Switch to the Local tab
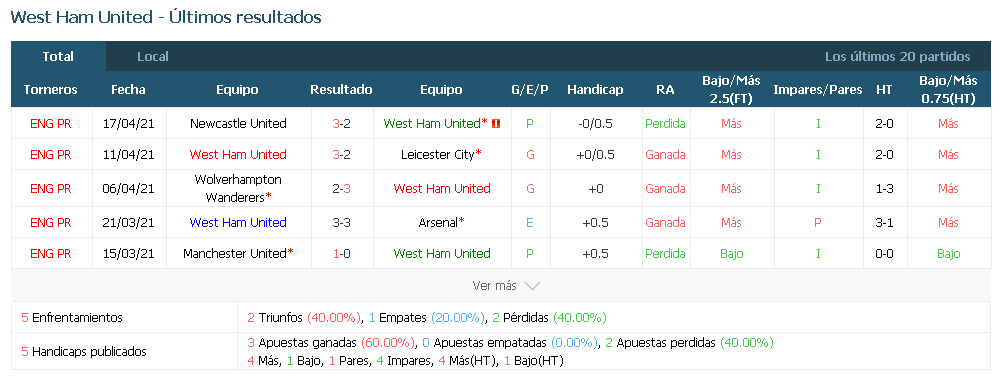Image resolution: width=1004 pixels, height=377 pixels. [x=152, y=56]
